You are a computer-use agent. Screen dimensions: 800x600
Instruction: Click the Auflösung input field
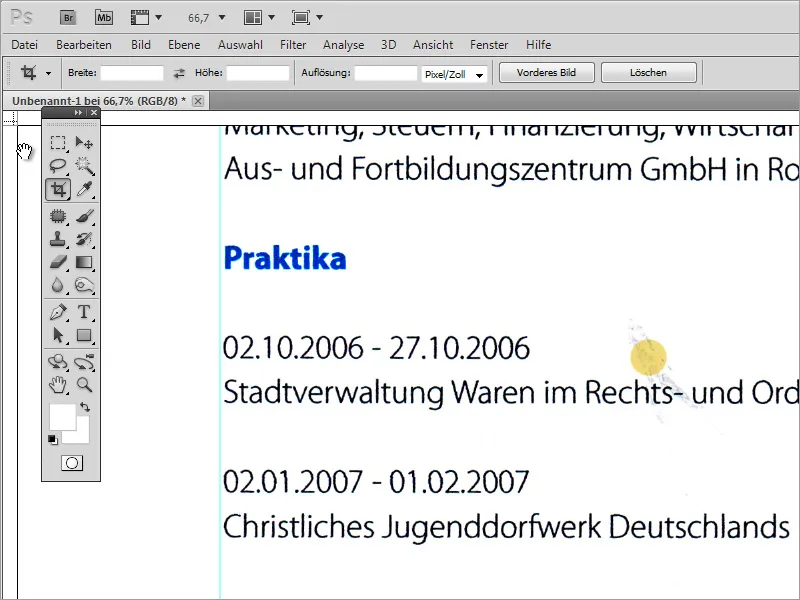386,73
